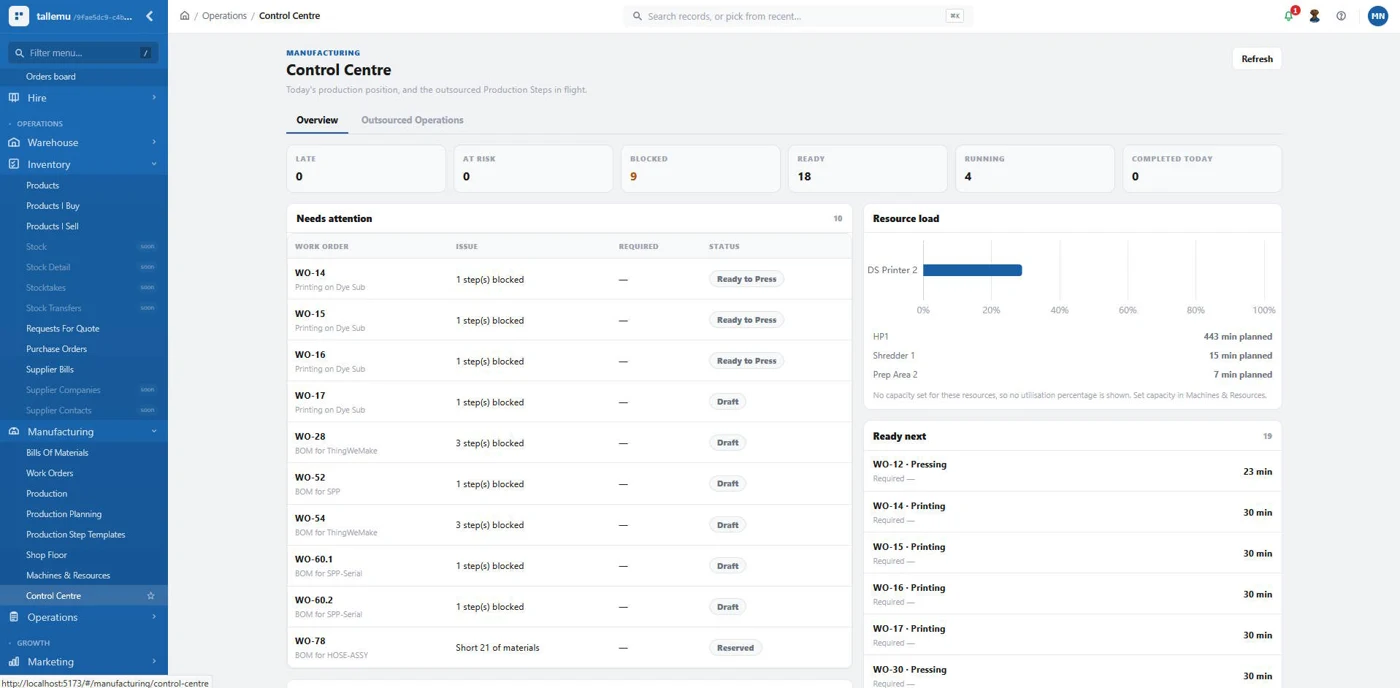This screenshot has height=688, width=1400.
Task: Click the tallemu app logo icon
Action: click(x=19, y=16)
